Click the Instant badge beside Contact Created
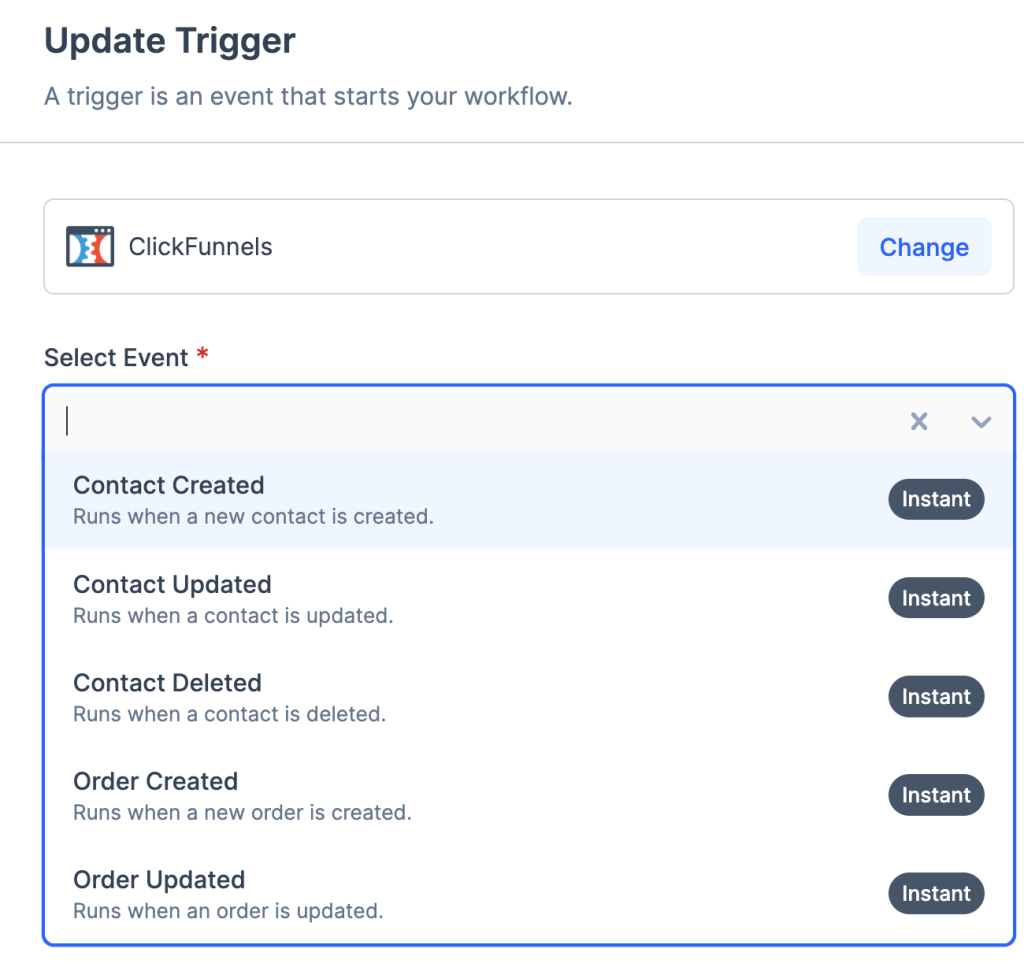1024x967 pixels. (936, 500)
